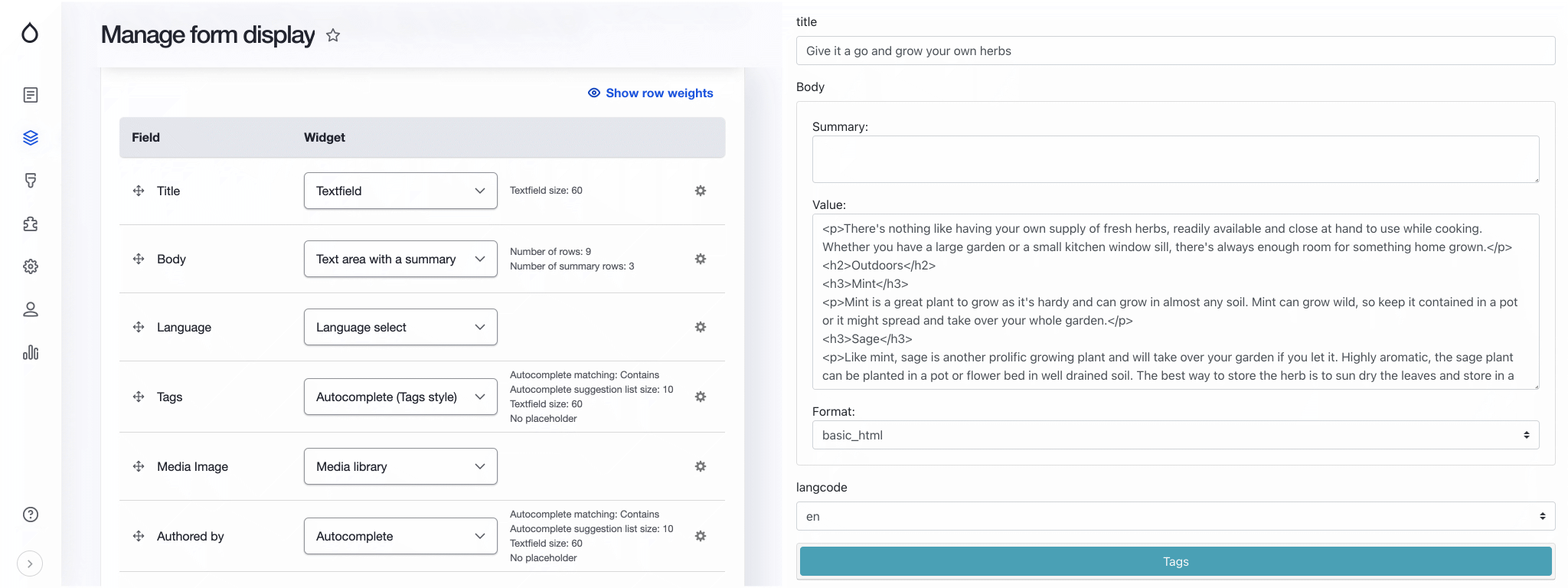Toggle Show row weights
The width and height of the screenshot is (1568, 588).
[x=650, y=93]
